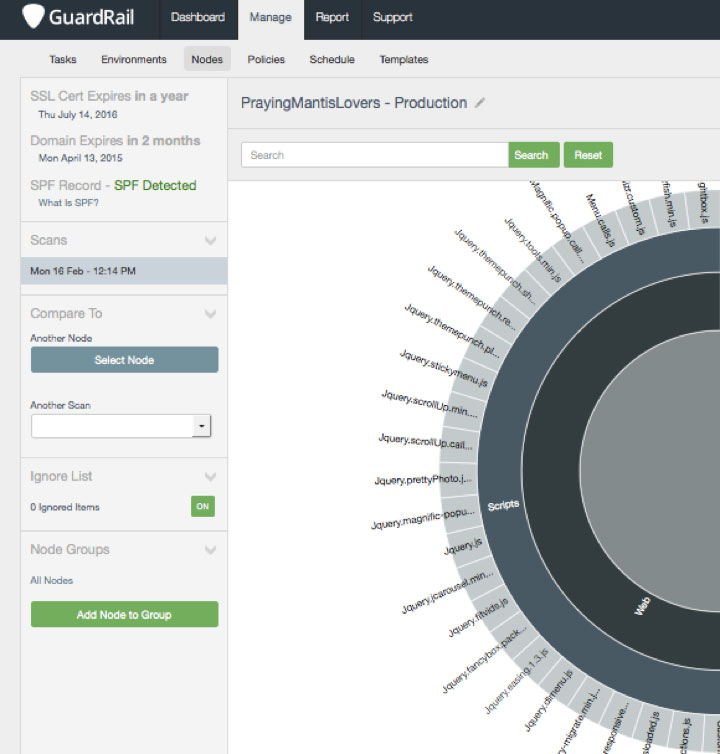Click the green Search button

[534, 155]
